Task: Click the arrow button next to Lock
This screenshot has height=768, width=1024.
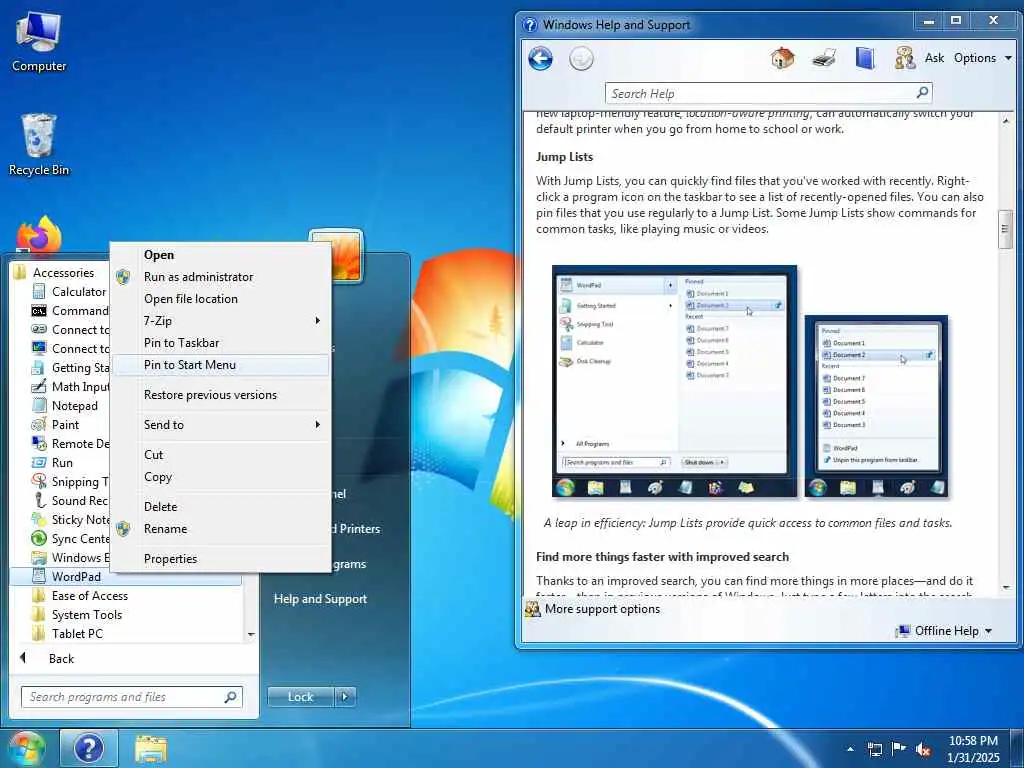Action: tap(345, 697)
